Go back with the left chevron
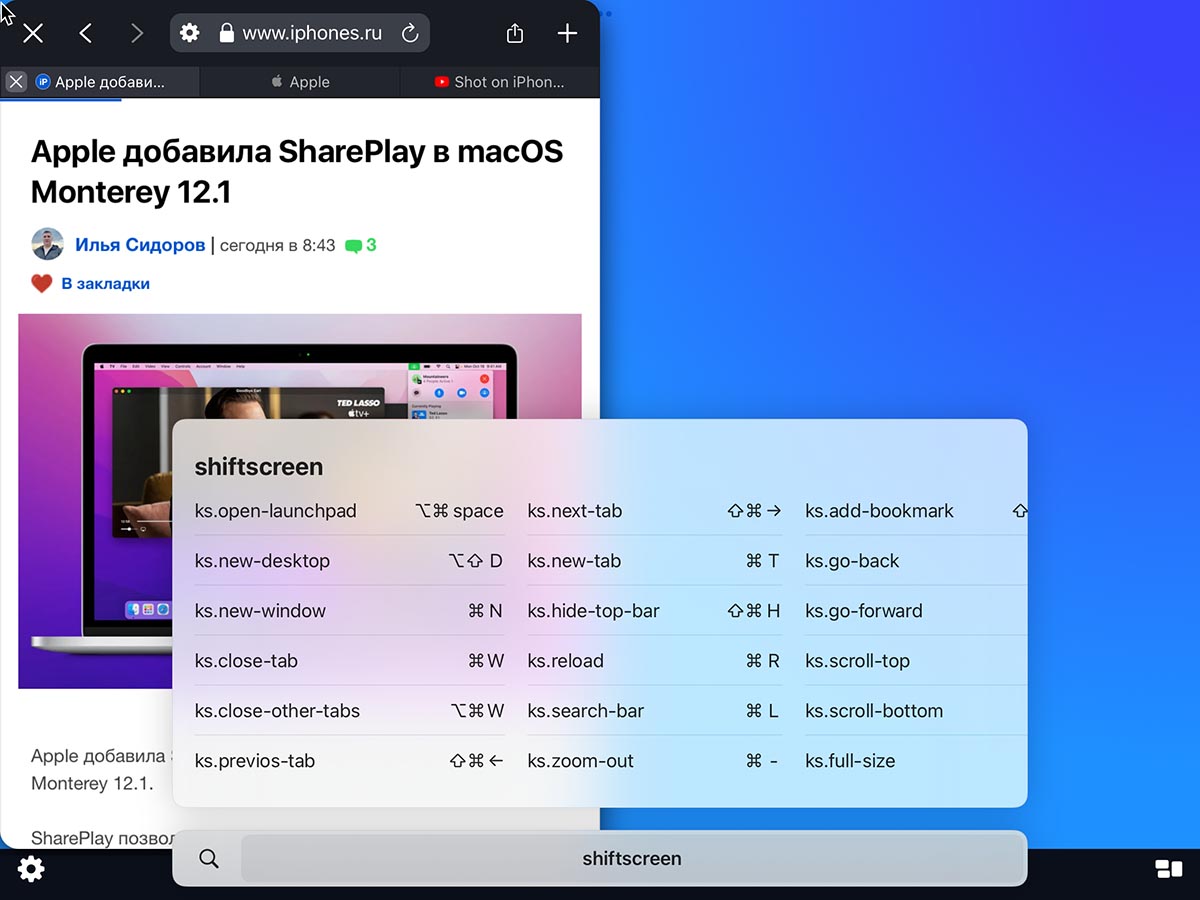The width and height of the screenshot is (1200, 900). (x=86, y=33)
